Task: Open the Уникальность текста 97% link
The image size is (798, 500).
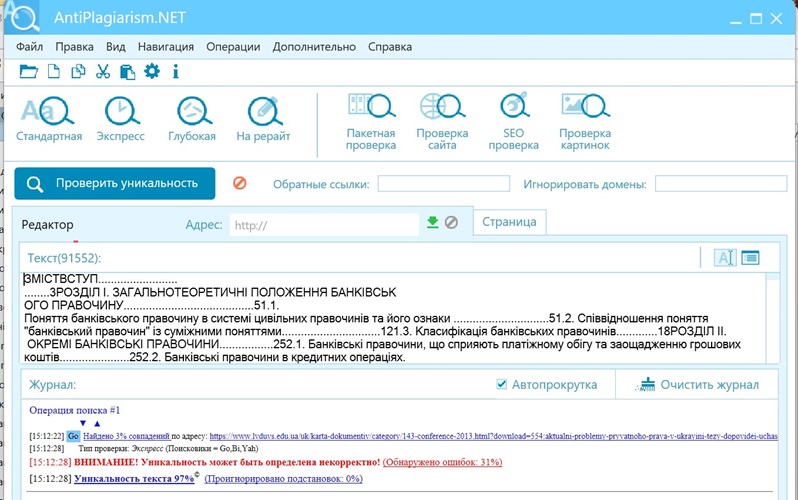Action: coord(134,479)
